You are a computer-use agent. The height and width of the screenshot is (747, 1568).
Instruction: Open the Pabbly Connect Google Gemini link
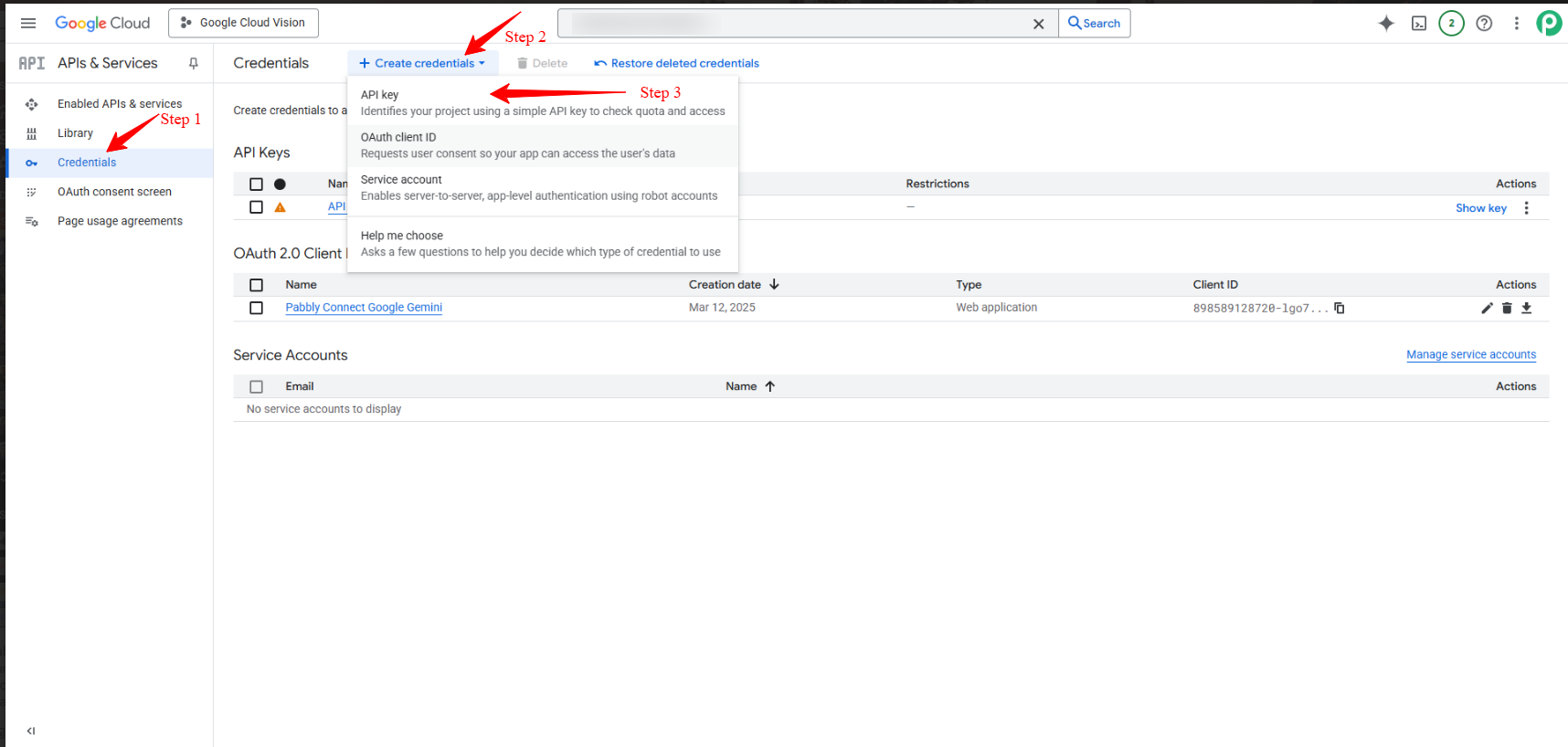point(364,308)
